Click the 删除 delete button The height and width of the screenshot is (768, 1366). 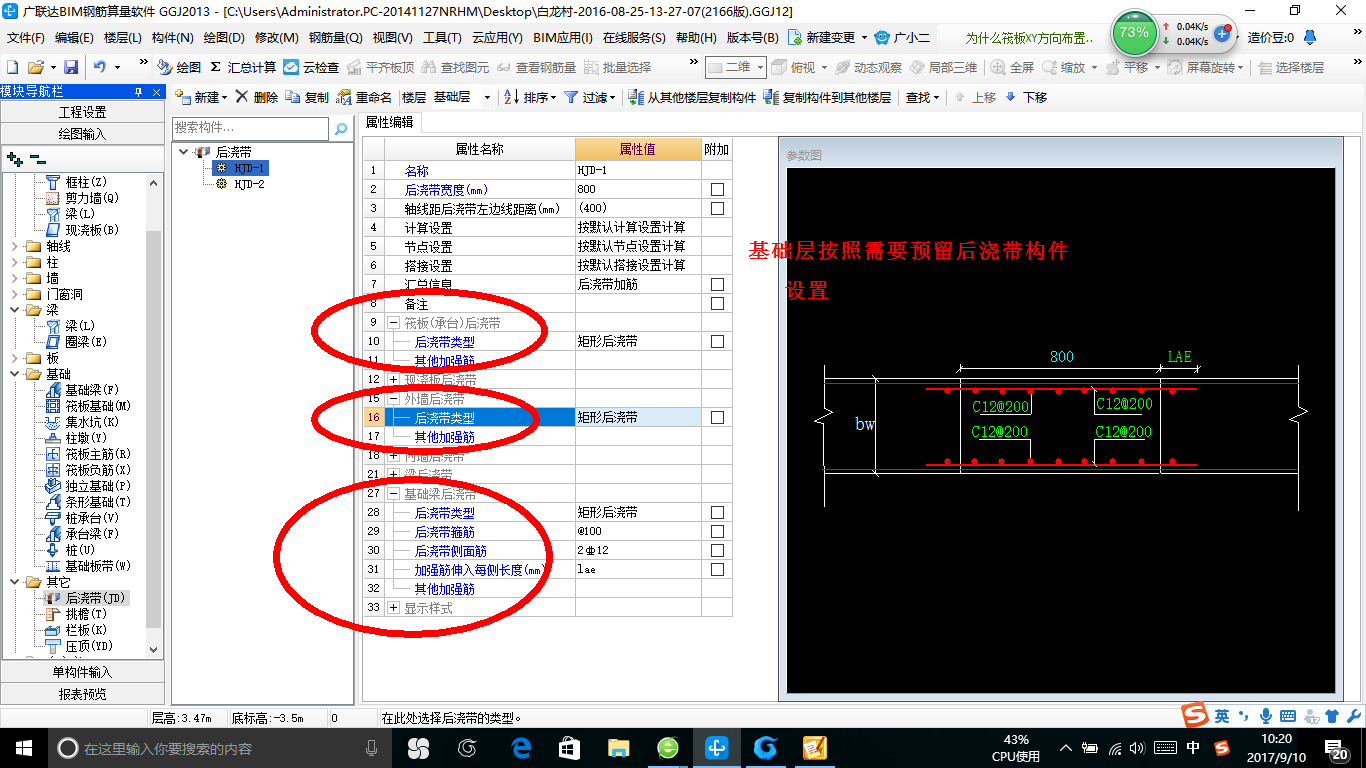pos(257,97)
